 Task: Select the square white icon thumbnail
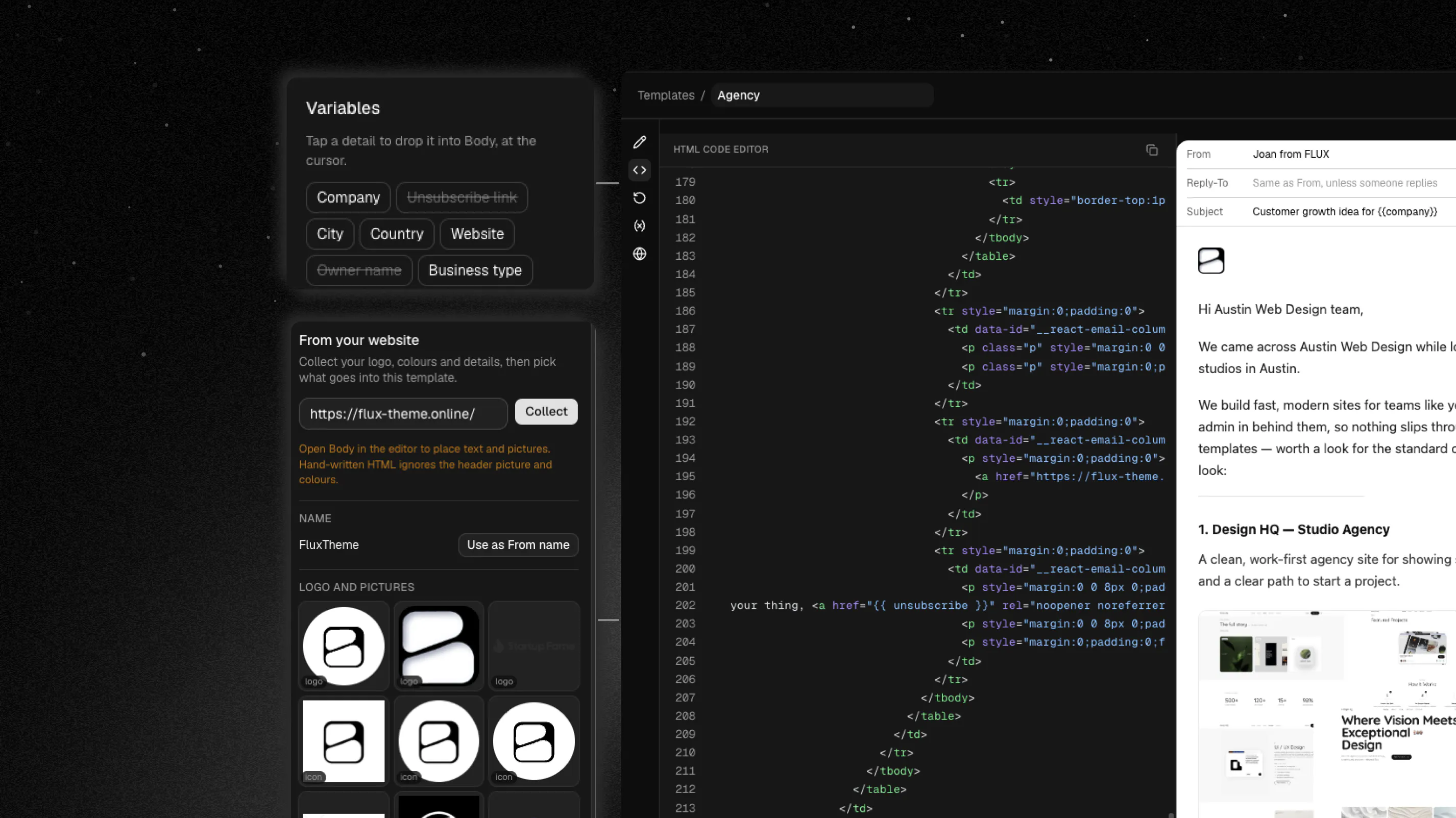(x=344, y=740)
